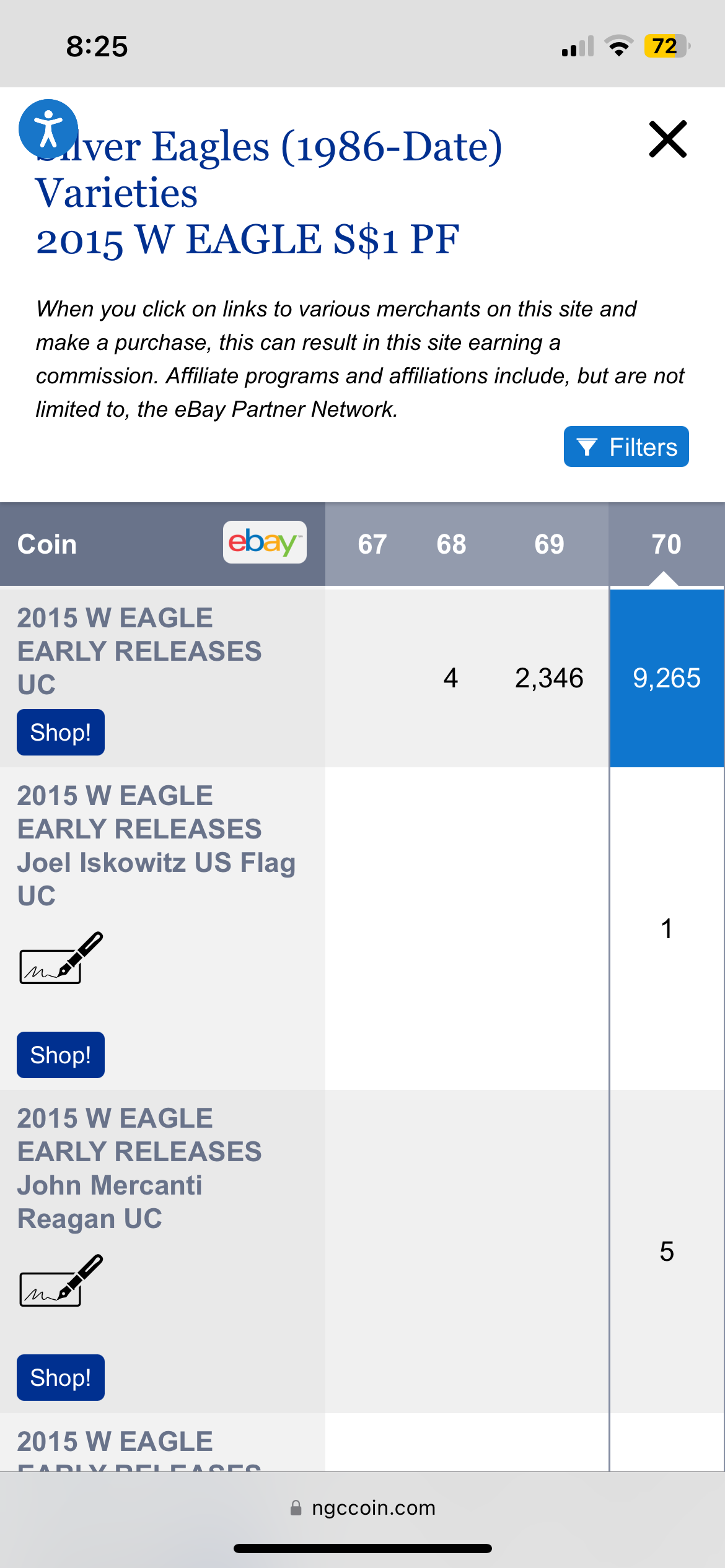Viewport: 725px width, 1568px height.
Task: Select the grade 69 column header
Action: click(549, 544)
